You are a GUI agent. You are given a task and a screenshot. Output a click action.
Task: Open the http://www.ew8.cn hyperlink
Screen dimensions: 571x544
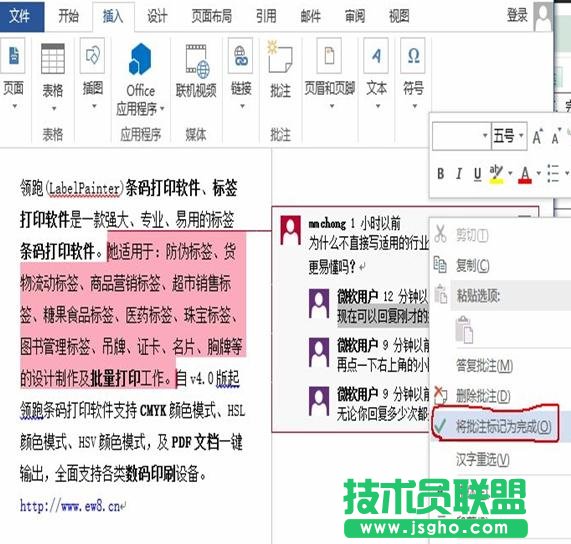70,506
